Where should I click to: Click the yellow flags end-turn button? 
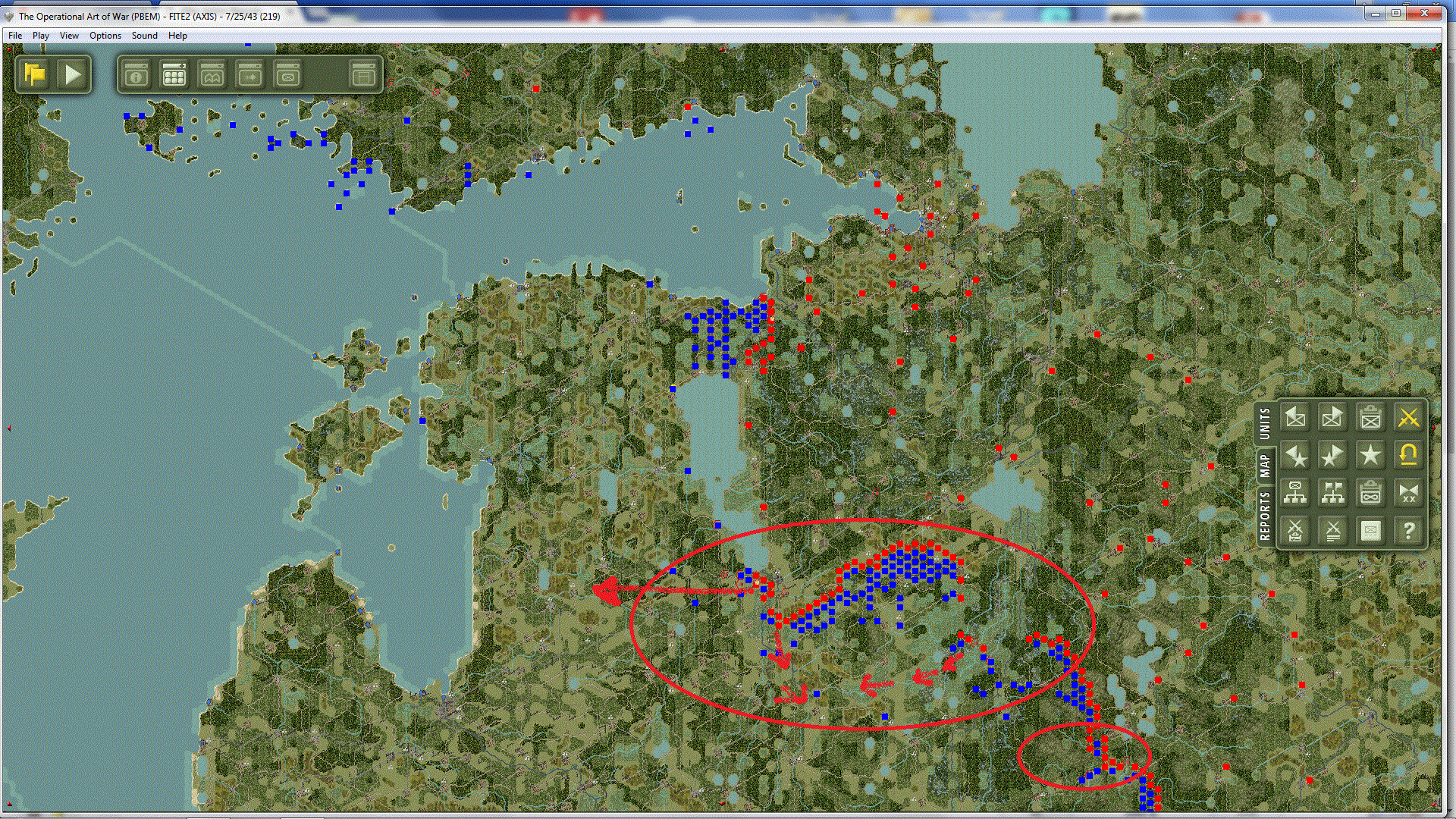coord(35,74)
